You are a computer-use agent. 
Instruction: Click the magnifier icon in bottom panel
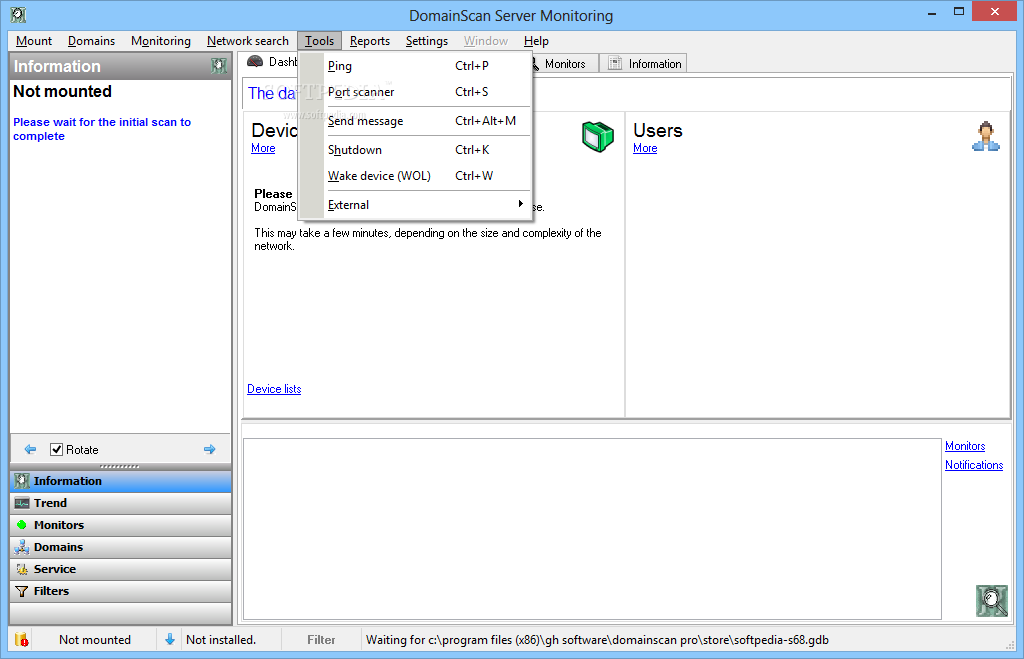[x=992, y=601]
